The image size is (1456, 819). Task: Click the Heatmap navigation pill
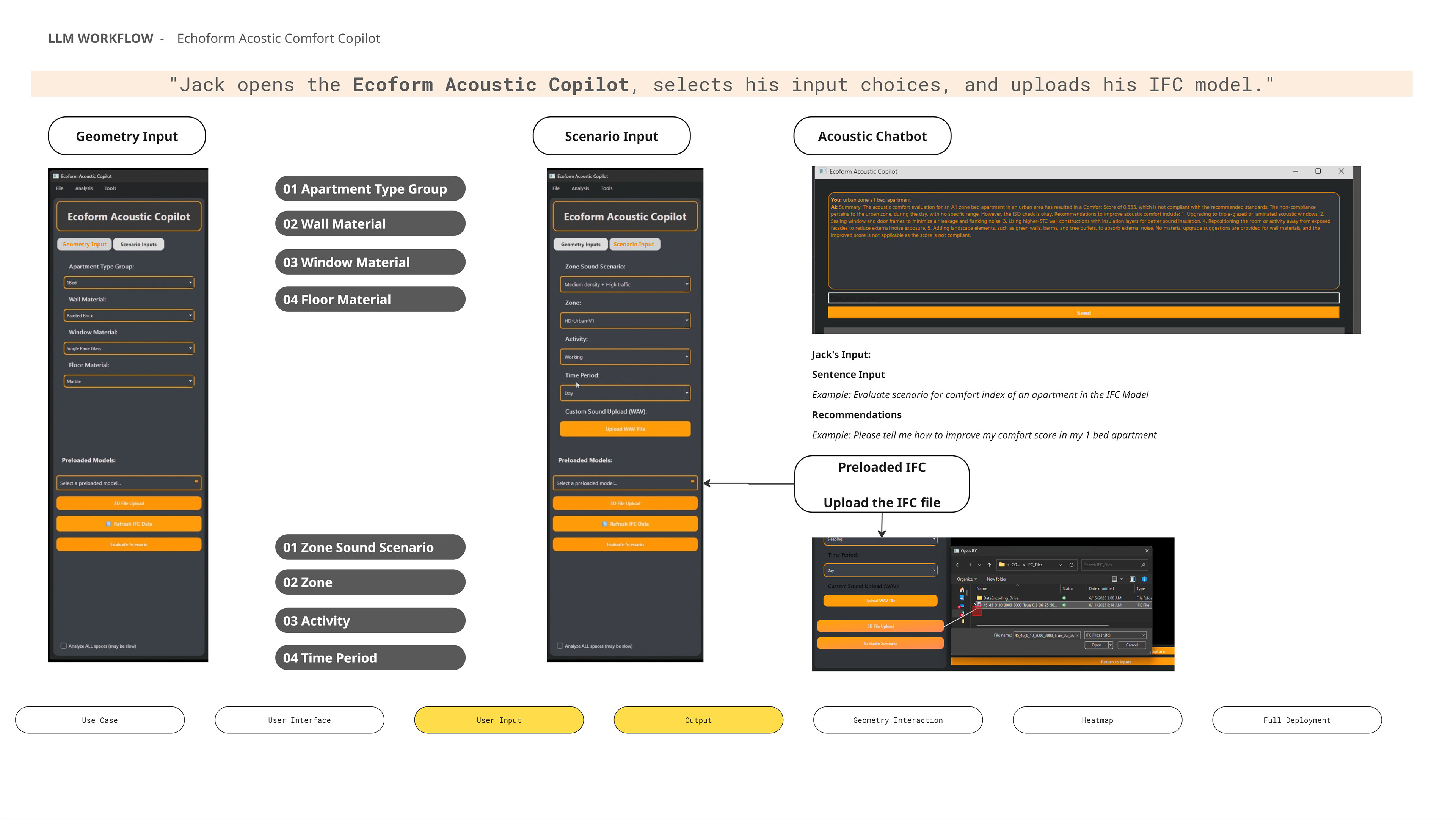pyautogui.click(x=1098, y=720)
